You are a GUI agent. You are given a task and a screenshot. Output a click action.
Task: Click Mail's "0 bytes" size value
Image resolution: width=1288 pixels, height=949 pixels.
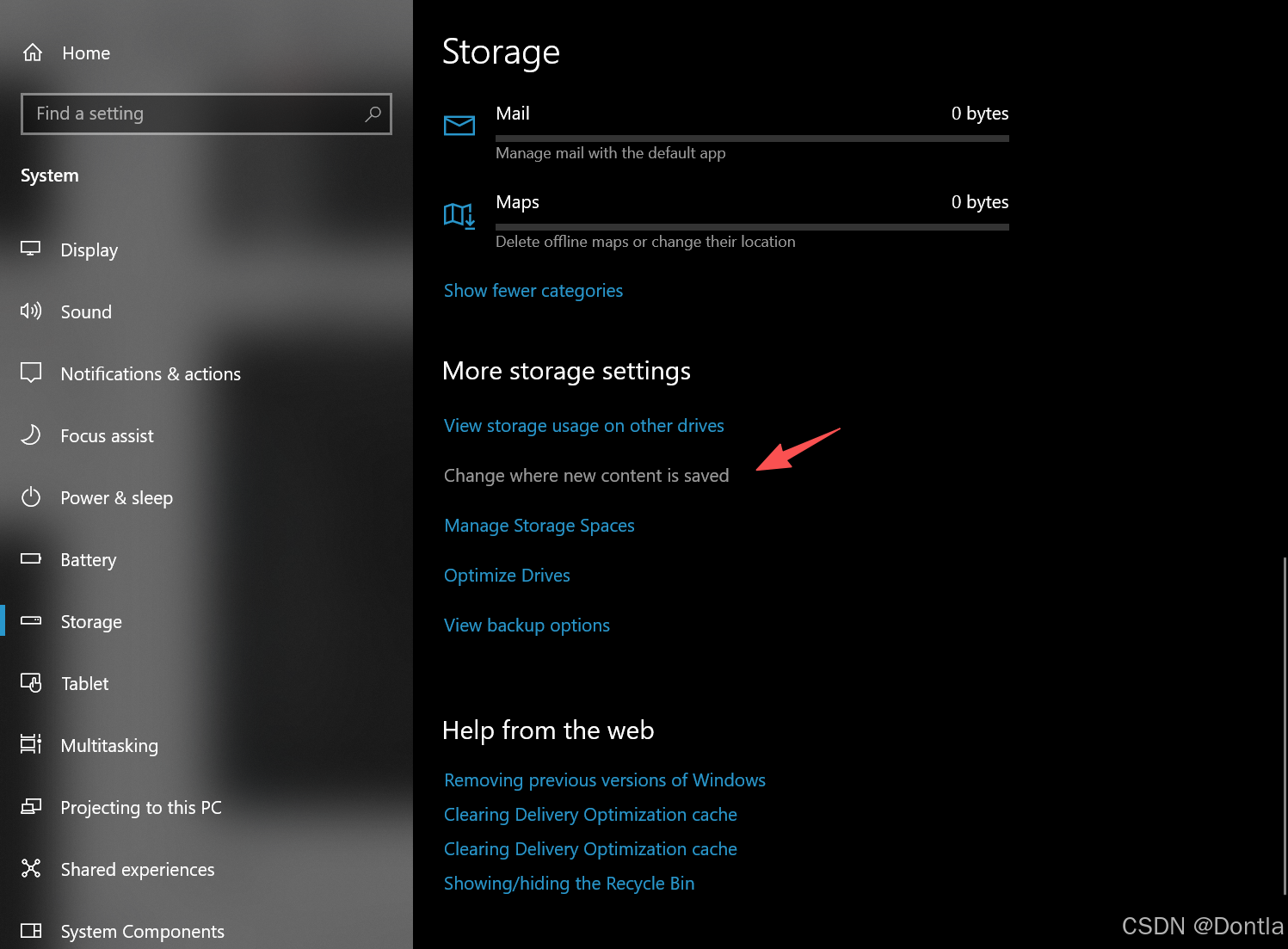[979, 114]
